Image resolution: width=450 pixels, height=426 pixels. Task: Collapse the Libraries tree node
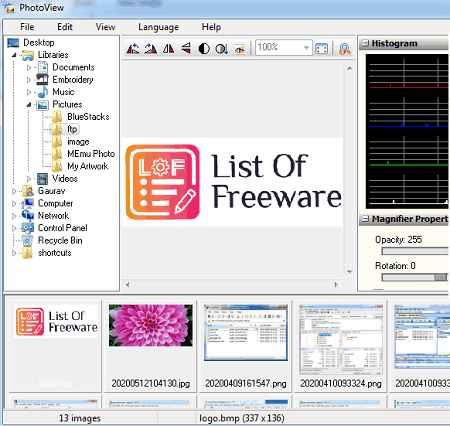click(x=14, y=55)
